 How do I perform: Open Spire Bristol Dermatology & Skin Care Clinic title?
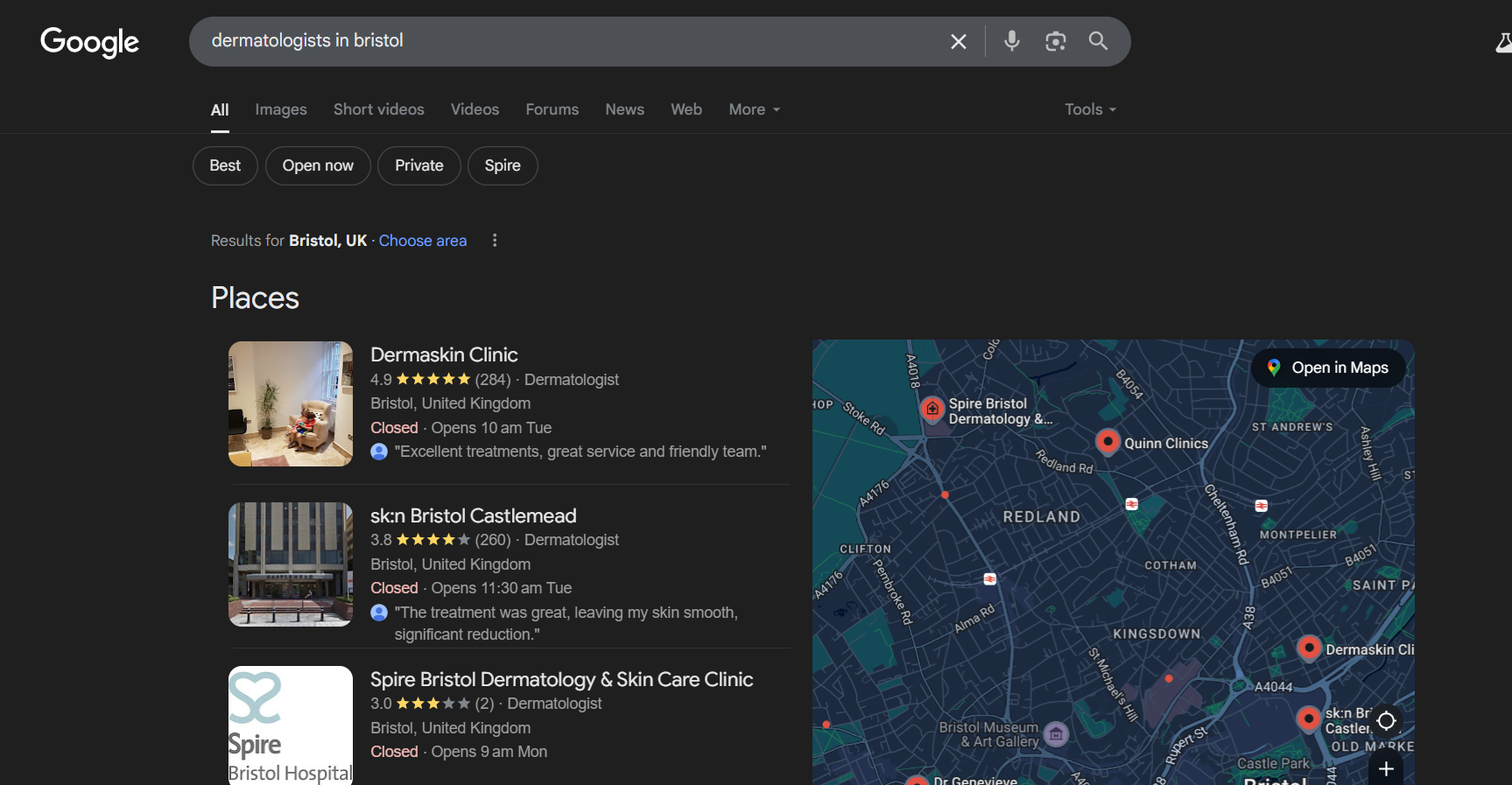pos(562,679)
